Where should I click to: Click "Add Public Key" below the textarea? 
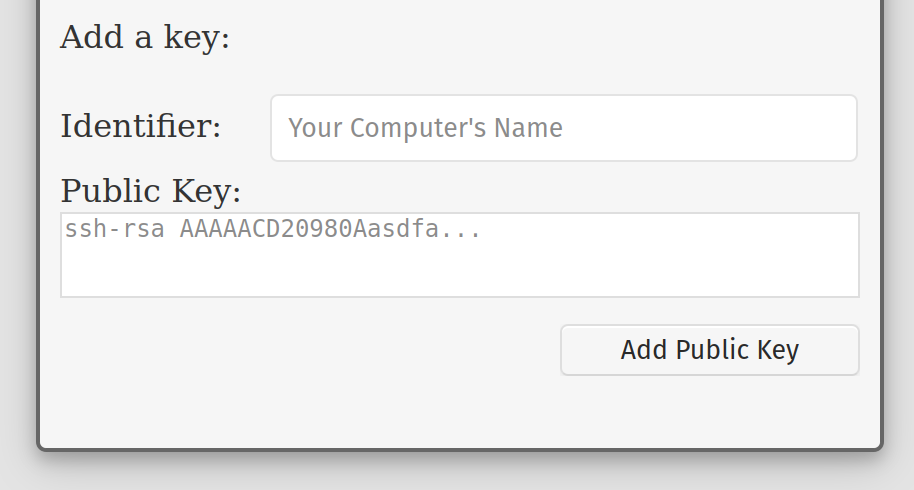point(709,350)
